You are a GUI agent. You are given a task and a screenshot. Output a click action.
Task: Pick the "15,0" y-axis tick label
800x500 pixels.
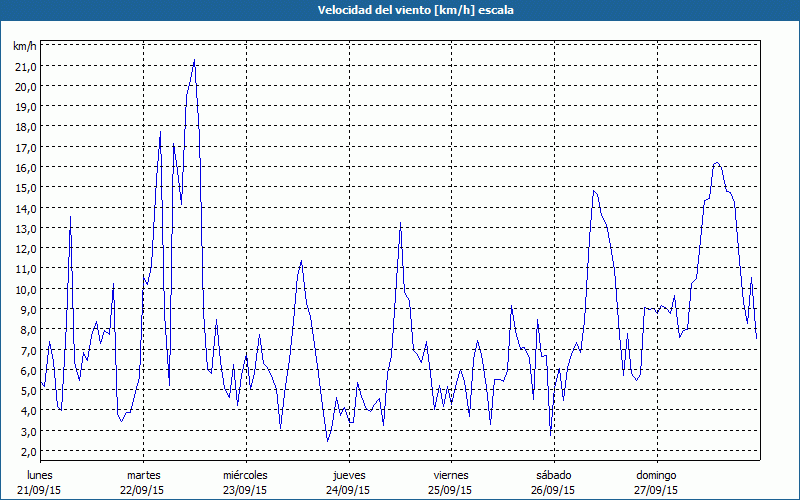pyautogui.click(x=25, y=187)
